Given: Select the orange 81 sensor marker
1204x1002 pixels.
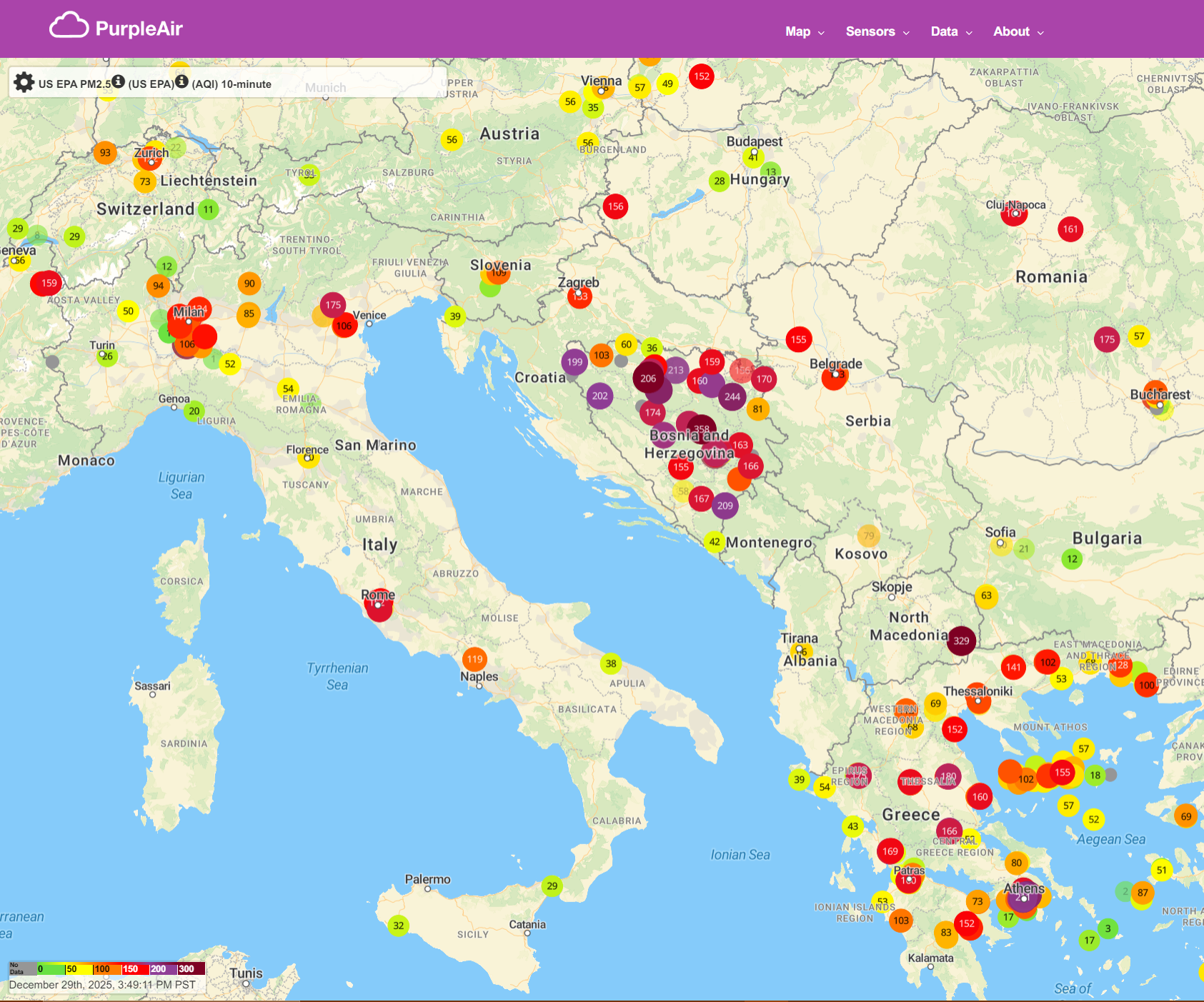Looking at the screenshot, I should [758, 409].
